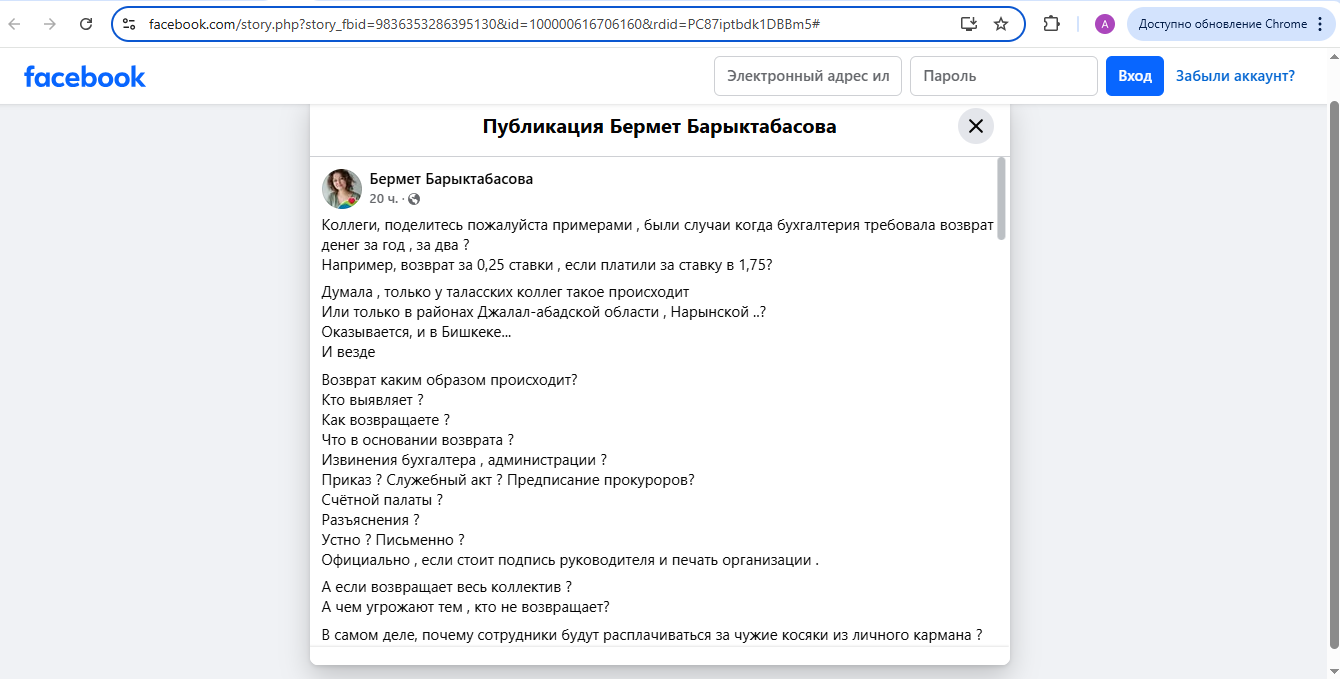Open the Chrome profile avatar

1104,24
